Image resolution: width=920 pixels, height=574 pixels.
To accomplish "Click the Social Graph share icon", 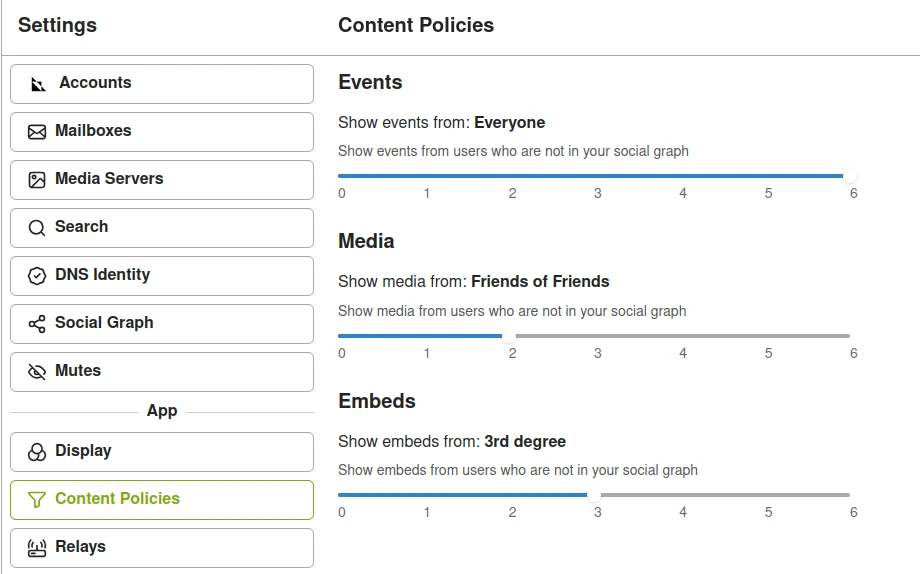I will (37, 324).
